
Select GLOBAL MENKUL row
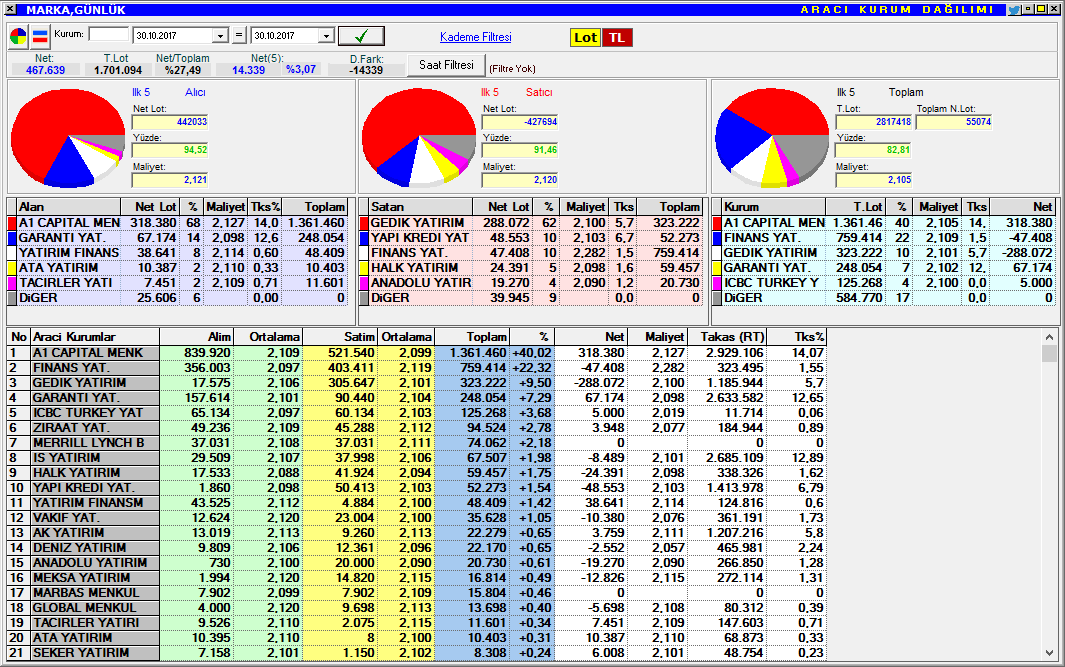click(x=416, y=607)
